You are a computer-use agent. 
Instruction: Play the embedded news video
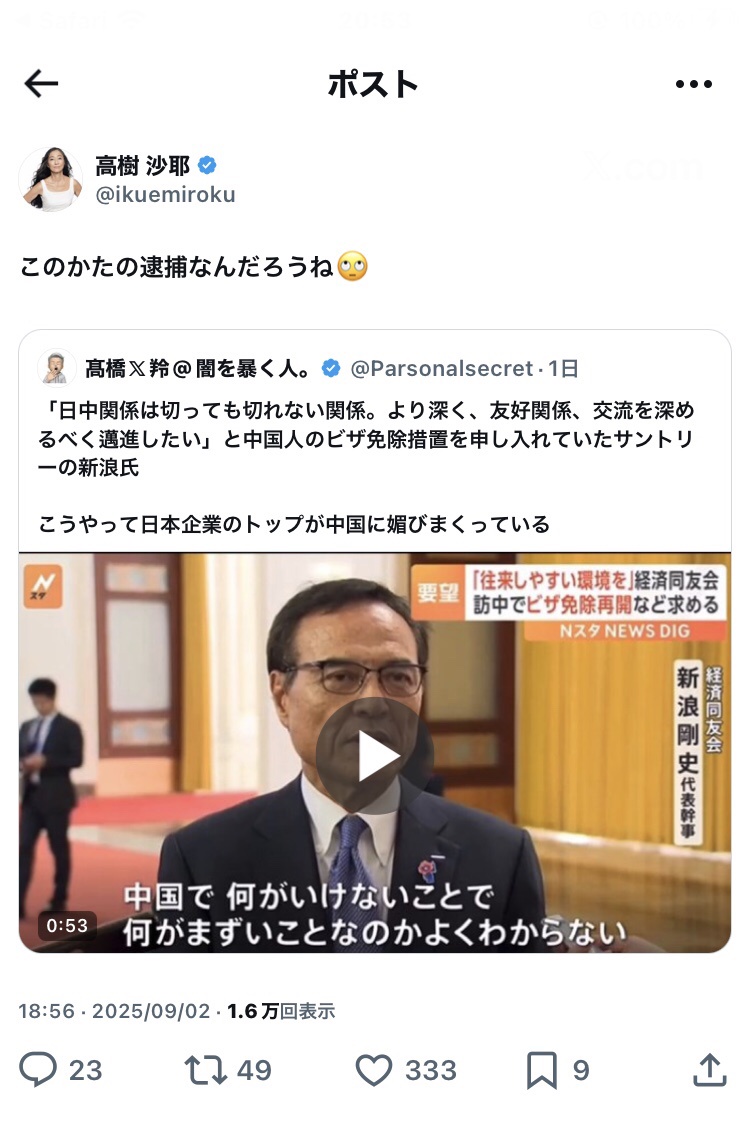(374, 756)
